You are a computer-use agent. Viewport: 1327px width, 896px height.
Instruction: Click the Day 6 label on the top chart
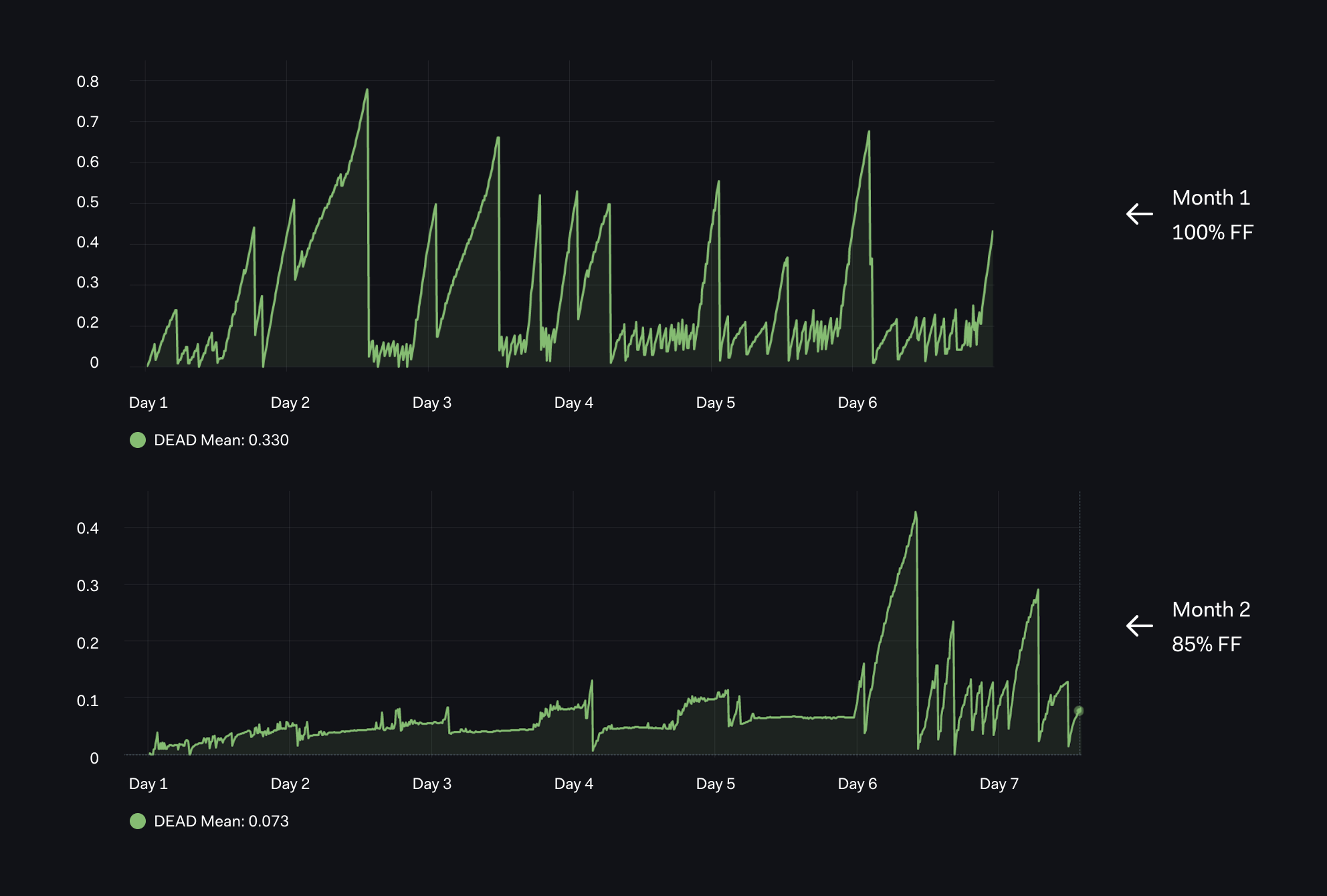coord(857,403)
